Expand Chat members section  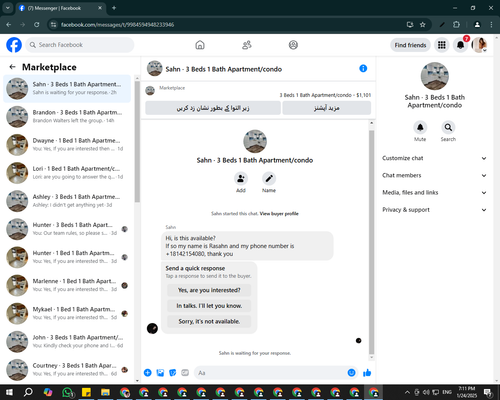click(x=434, y=175)
